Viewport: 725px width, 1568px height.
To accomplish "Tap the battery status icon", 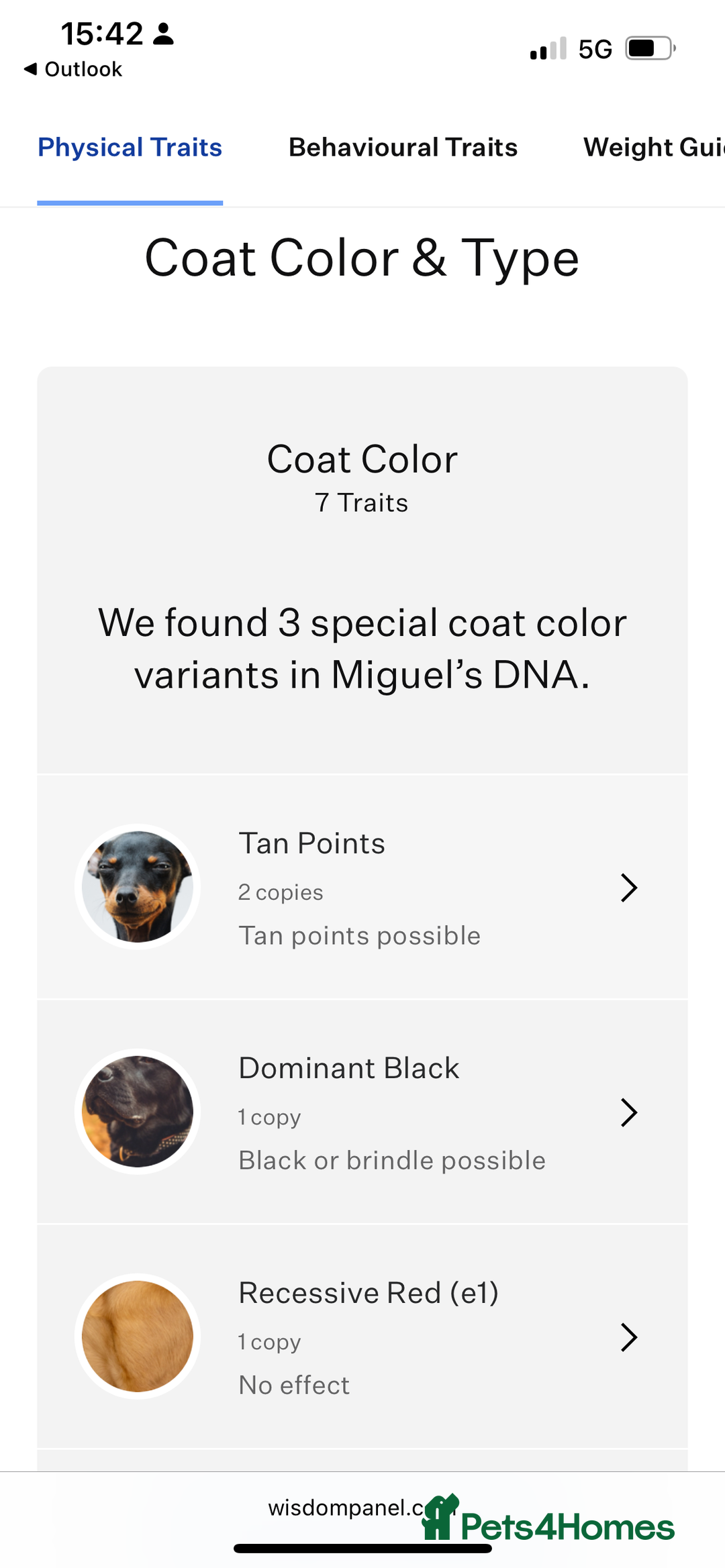I will coord(650,48).
